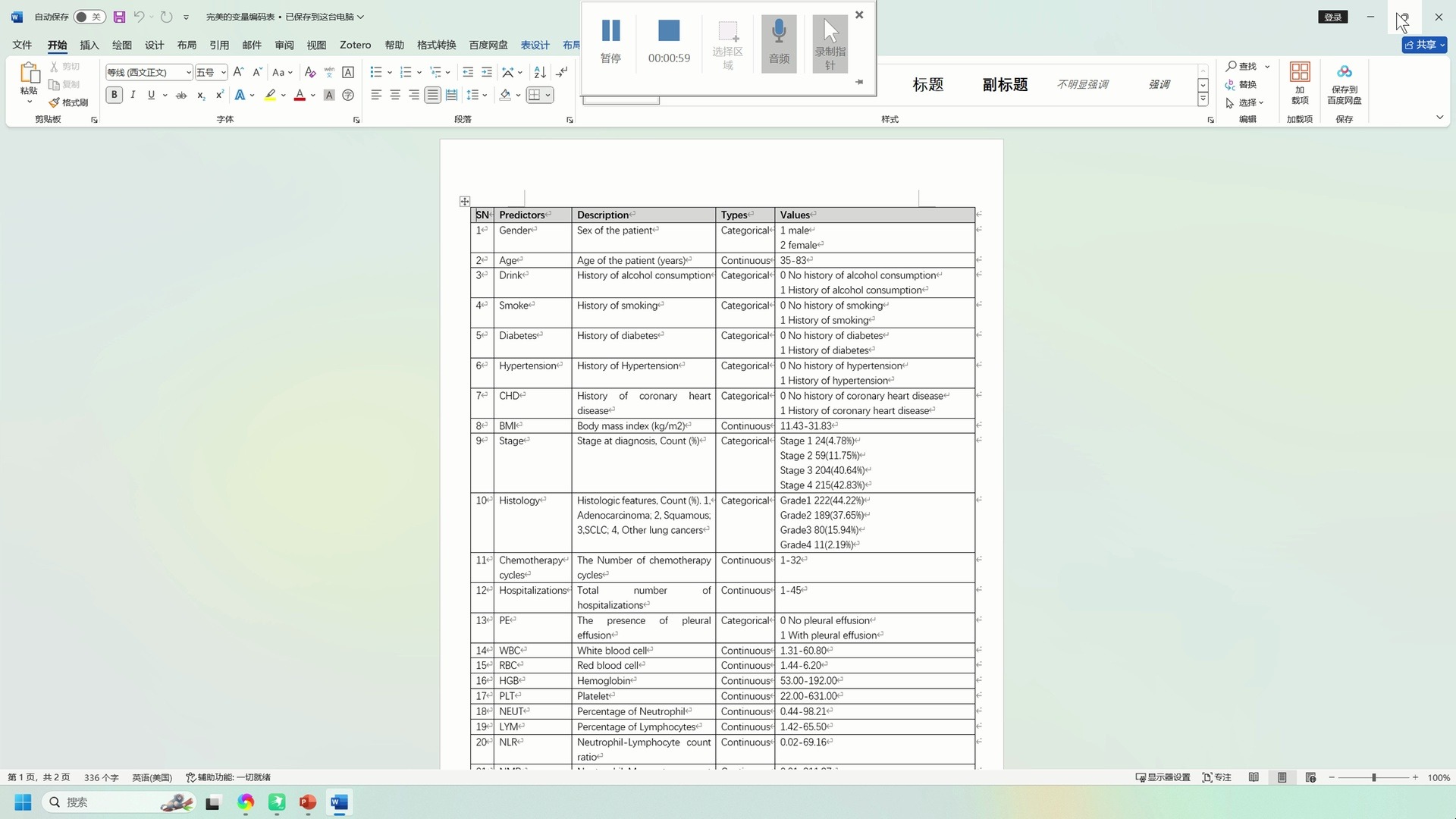Click the Format Painter brush
Image resolution: width=1456 pixels, height=819 pixels.
coord(67,102)
